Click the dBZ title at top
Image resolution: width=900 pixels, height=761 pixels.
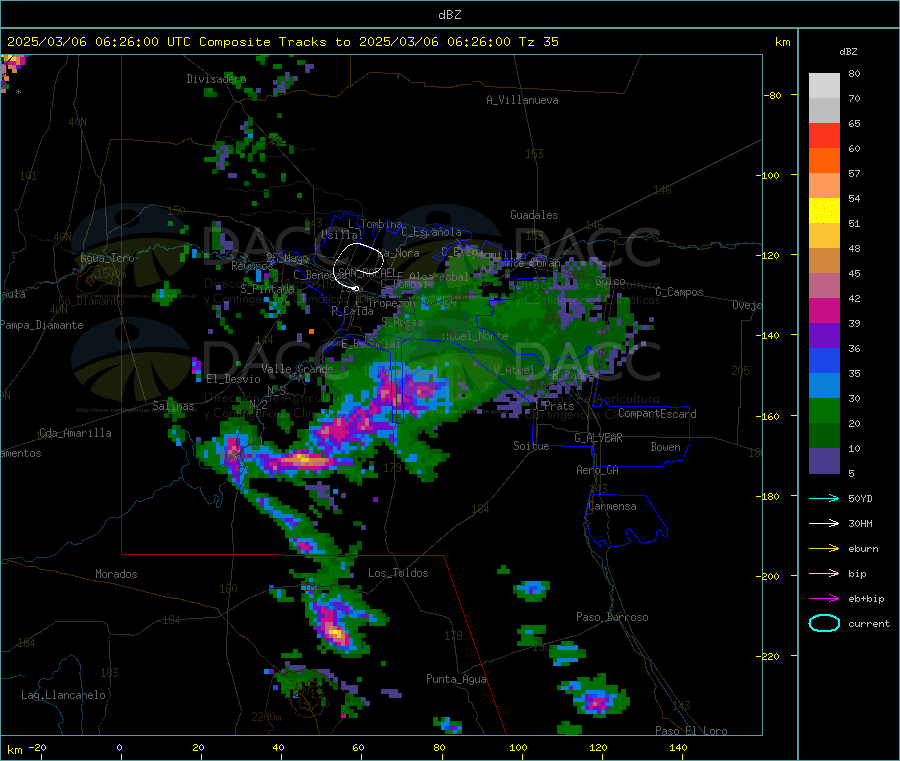[x=449, y=14]
